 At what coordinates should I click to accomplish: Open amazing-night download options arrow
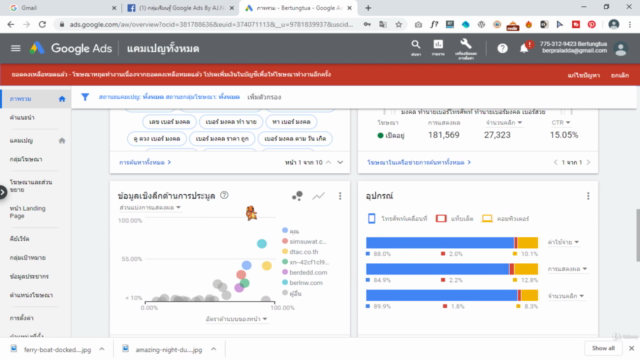213,349
